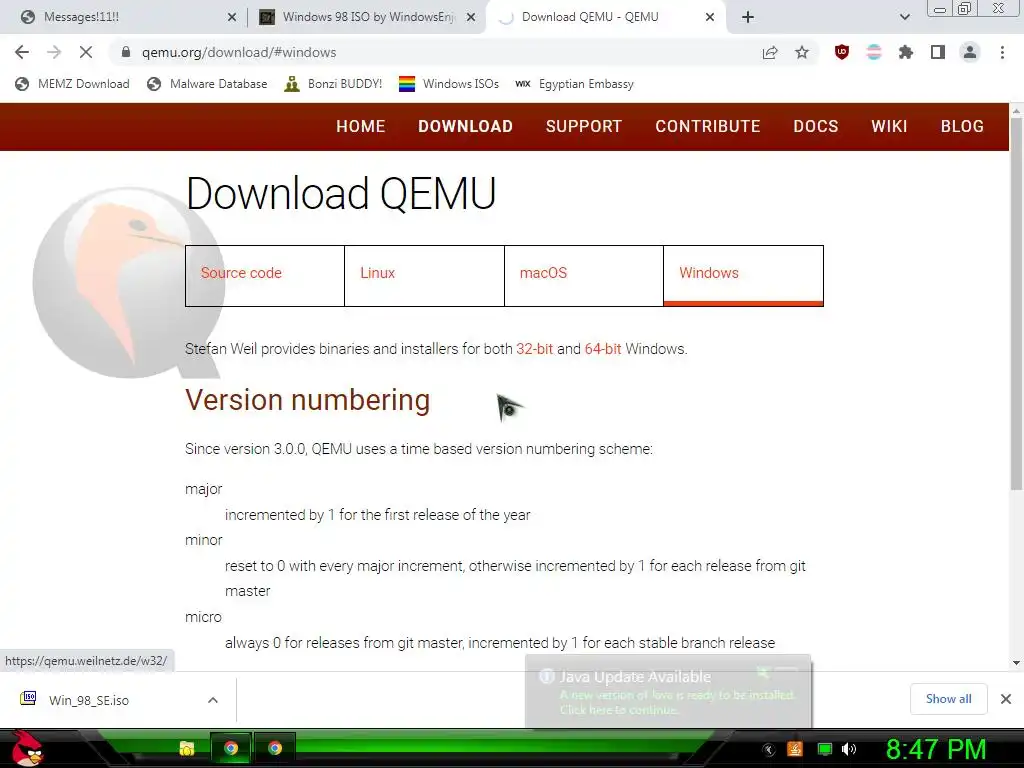Image resolution: width=1024 pixels, height=768 pixels.
Task: Bookmark this page with the star icon
Action: pos(802,52)
